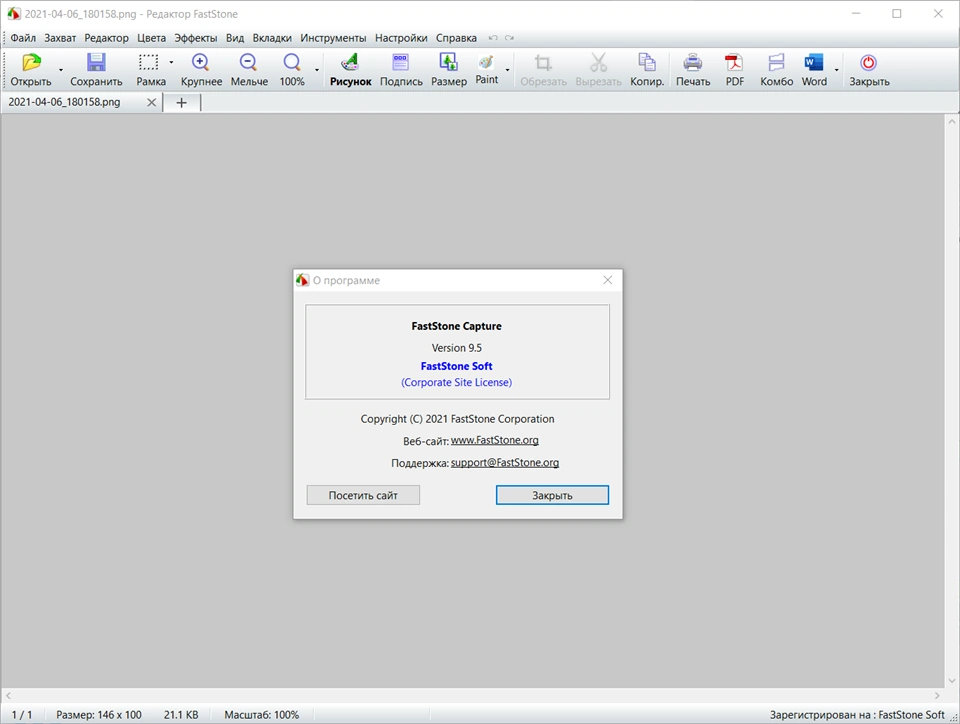Add a new tab with plus button

point(181,103)
